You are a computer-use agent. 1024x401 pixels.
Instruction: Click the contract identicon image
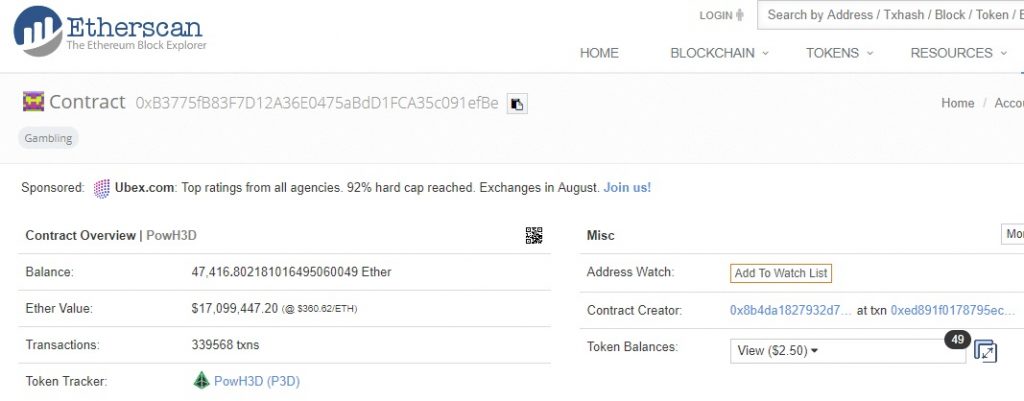coord(33,101)
